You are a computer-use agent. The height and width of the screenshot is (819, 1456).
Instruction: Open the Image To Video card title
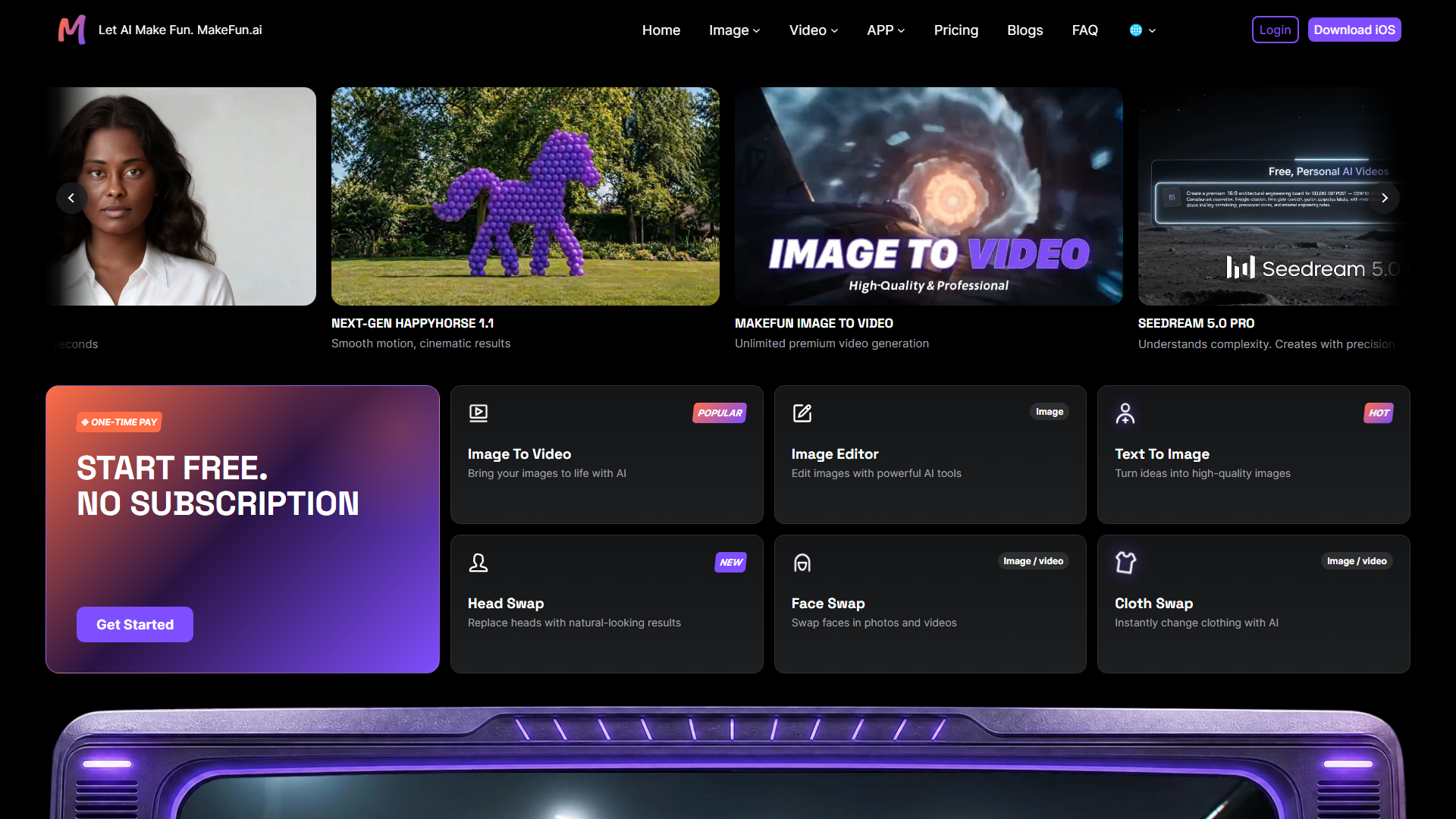coord(519,453)
